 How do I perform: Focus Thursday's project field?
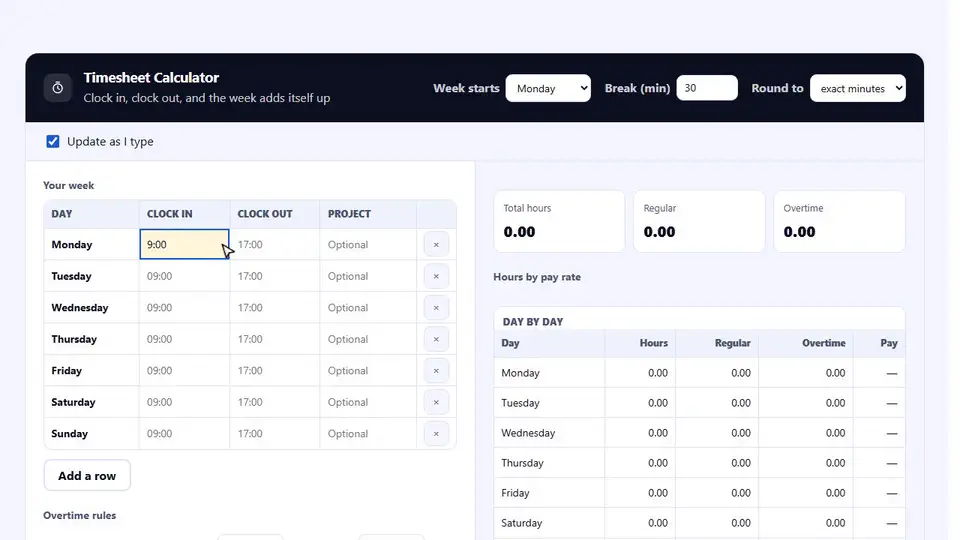[368, 339]
